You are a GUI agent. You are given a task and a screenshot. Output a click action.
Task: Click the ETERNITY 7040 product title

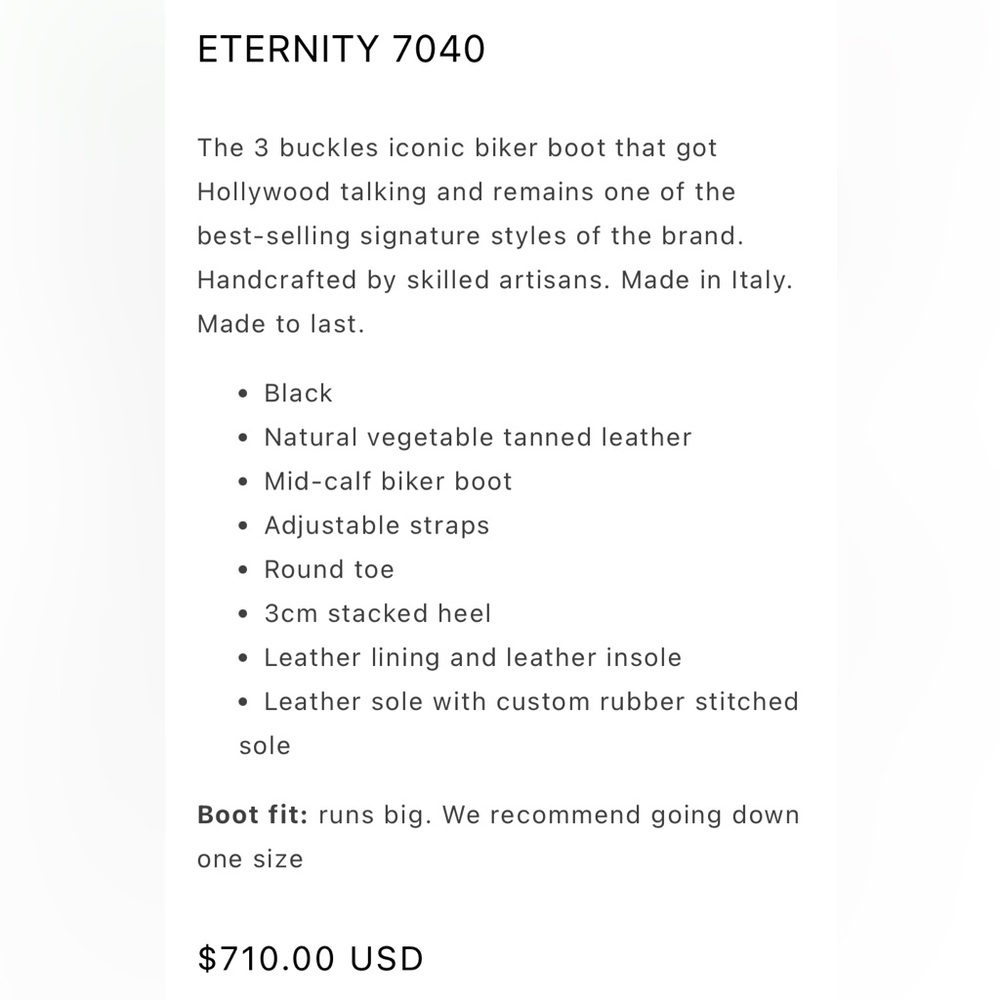[x=341, y=49]
